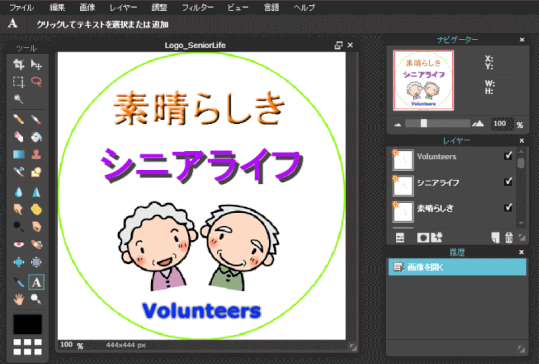539x364 pixels.
Task: Open the layer settings toggle icon
Action: pos(400,238)
